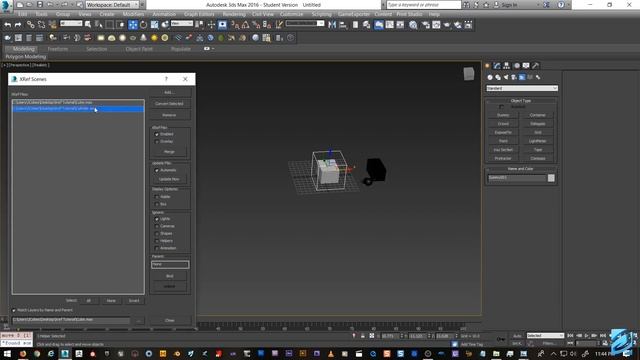Click the object color swatch in Name and Color
Image resolution: width=640 pixels, height=360 pixels.
pos(551,178)
